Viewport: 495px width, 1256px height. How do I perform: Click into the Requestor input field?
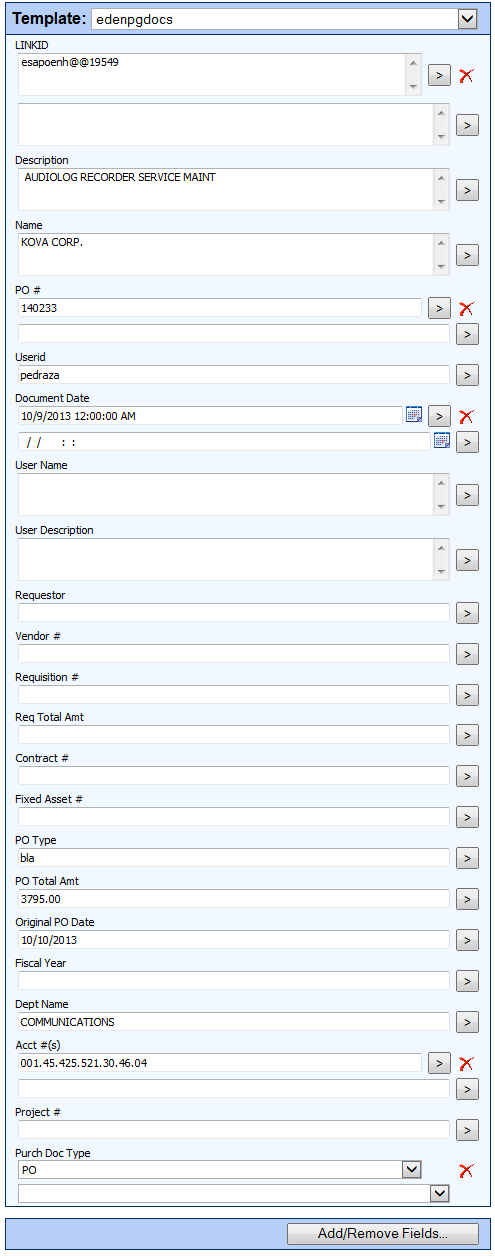point(234,612)
